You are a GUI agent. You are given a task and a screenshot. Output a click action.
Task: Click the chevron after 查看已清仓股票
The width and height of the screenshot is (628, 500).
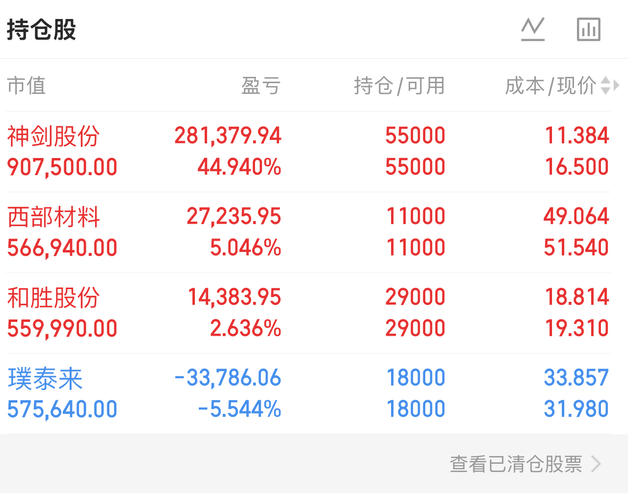(597, 464)
